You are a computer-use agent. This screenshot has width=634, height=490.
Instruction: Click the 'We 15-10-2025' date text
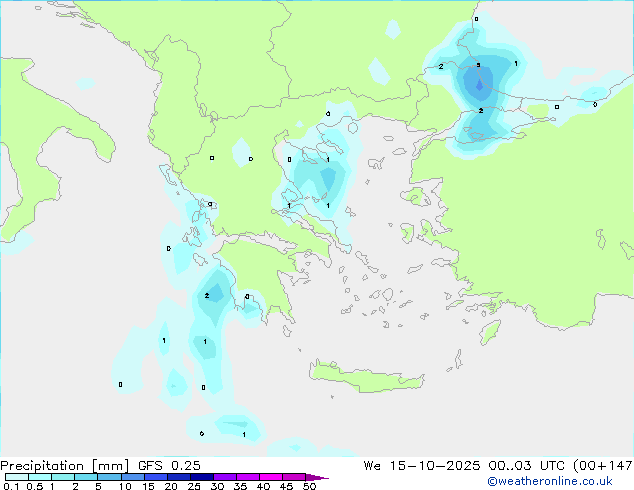(422, 466)
